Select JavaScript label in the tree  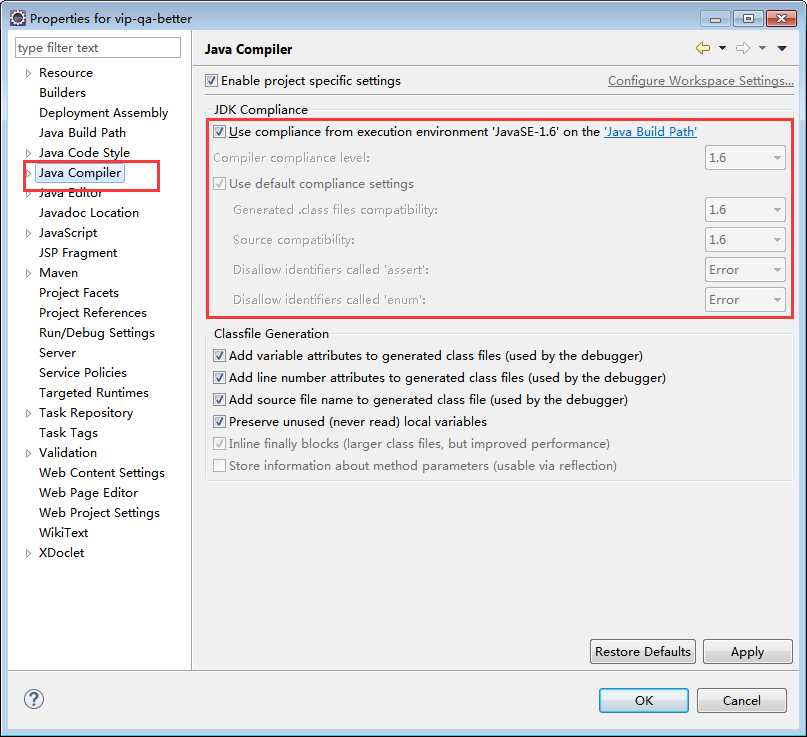tap(68, 233)
